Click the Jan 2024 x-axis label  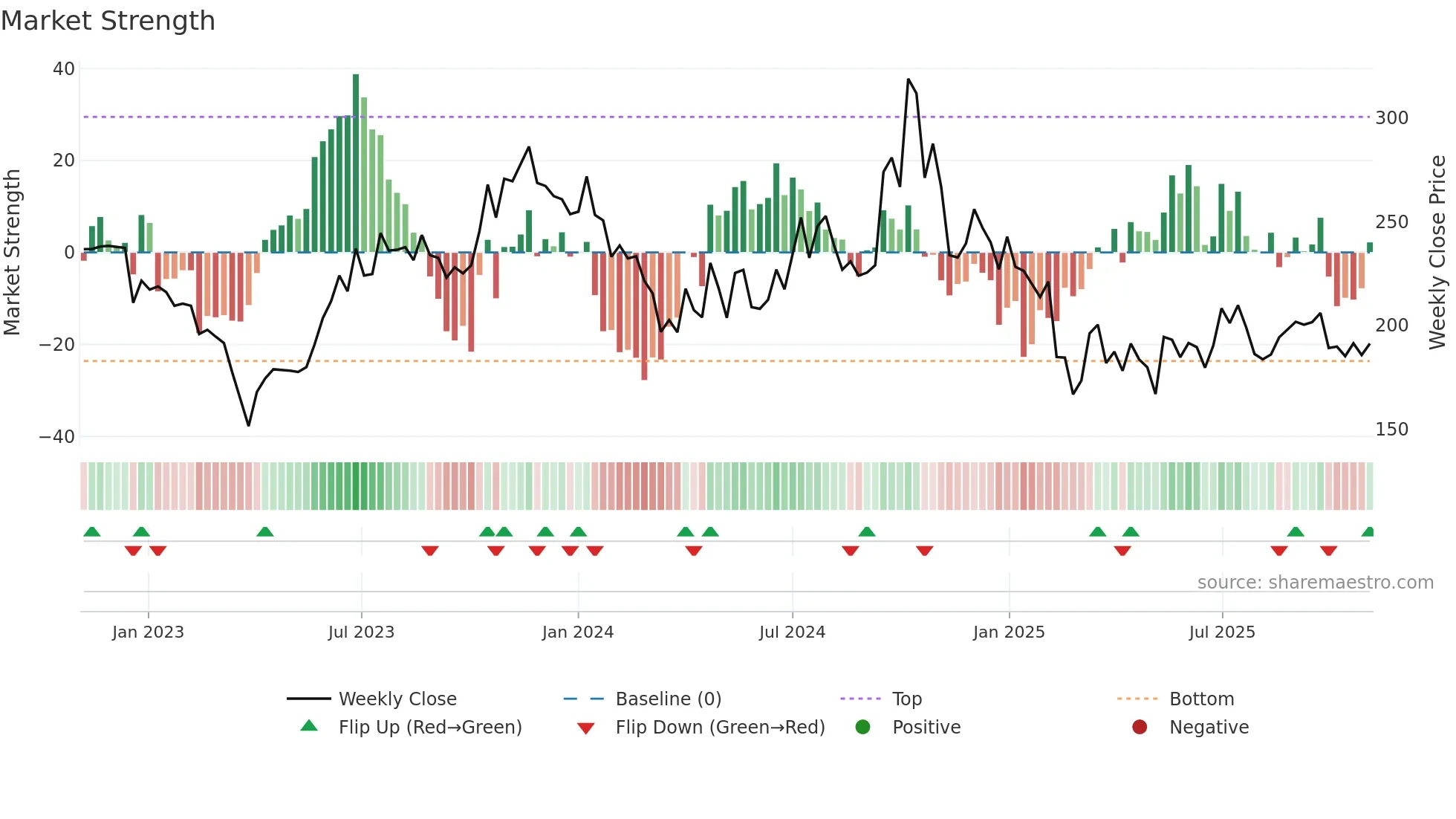tap(578, 632)
